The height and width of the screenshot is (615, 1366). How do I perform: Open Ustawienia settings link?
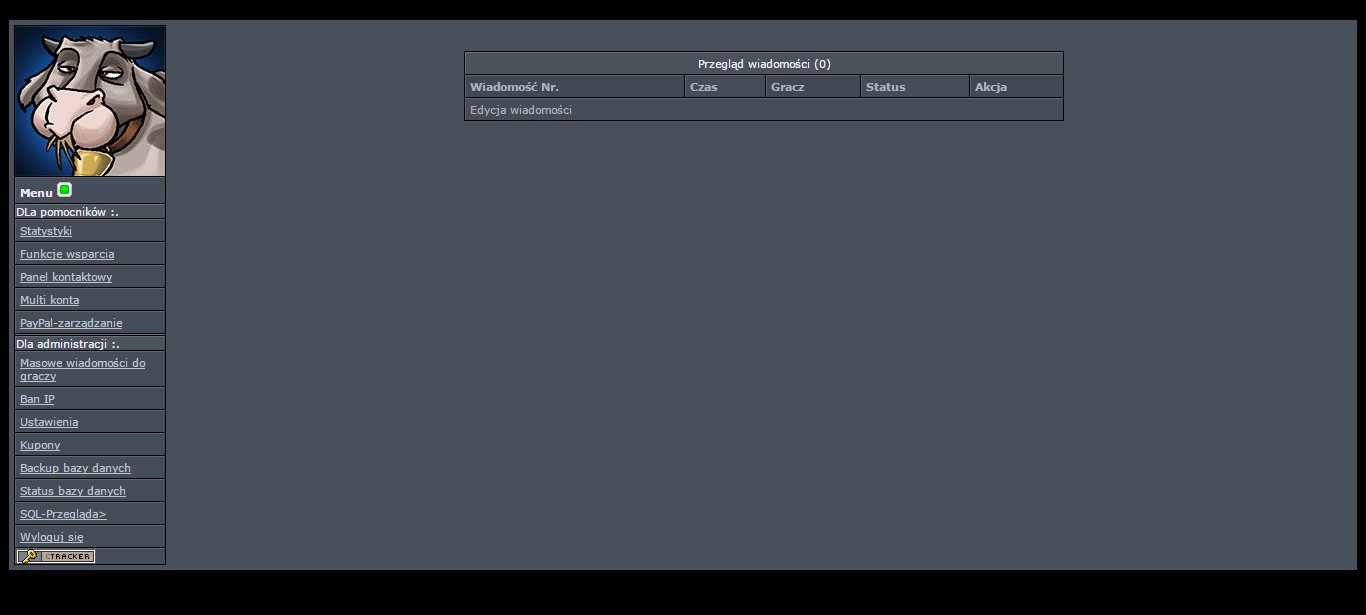49,422
